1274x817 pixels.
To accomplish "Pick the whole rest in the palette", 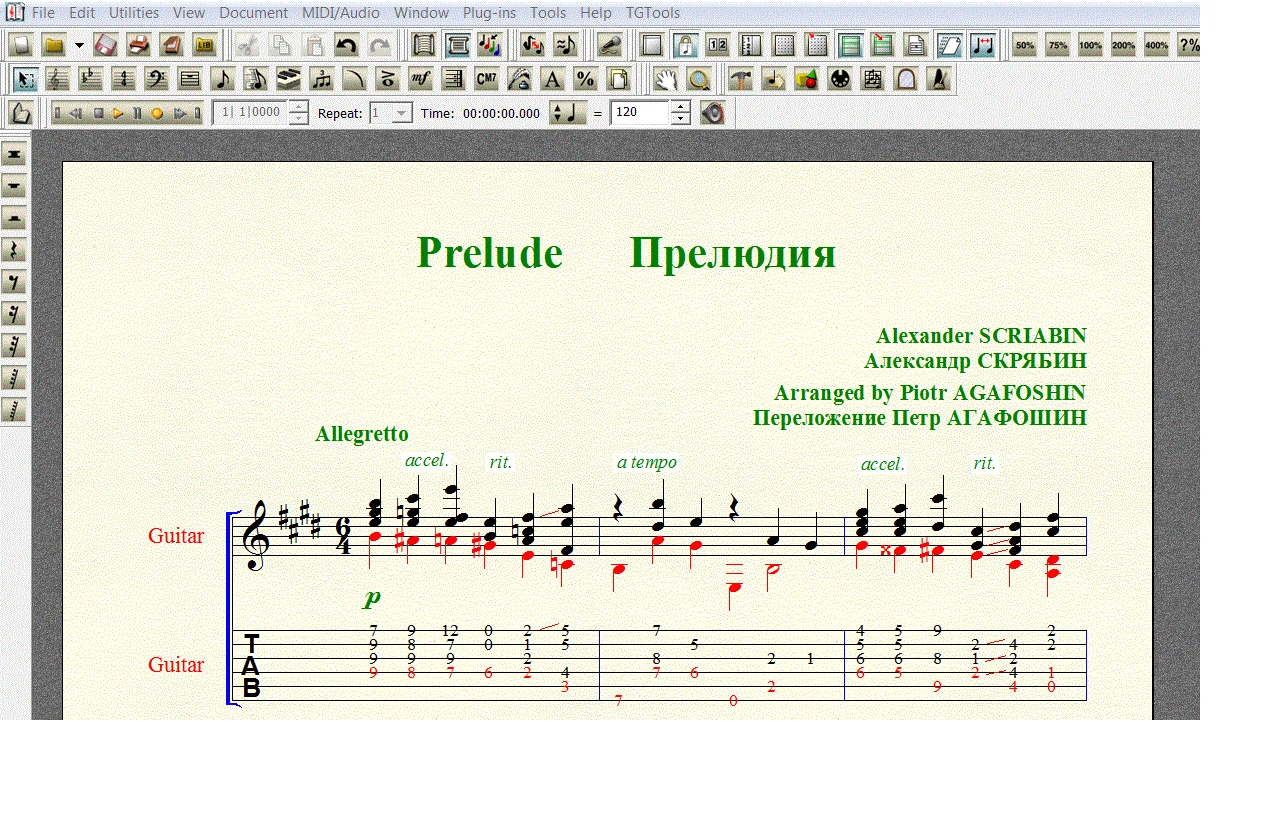I will [x=15, y=187].
